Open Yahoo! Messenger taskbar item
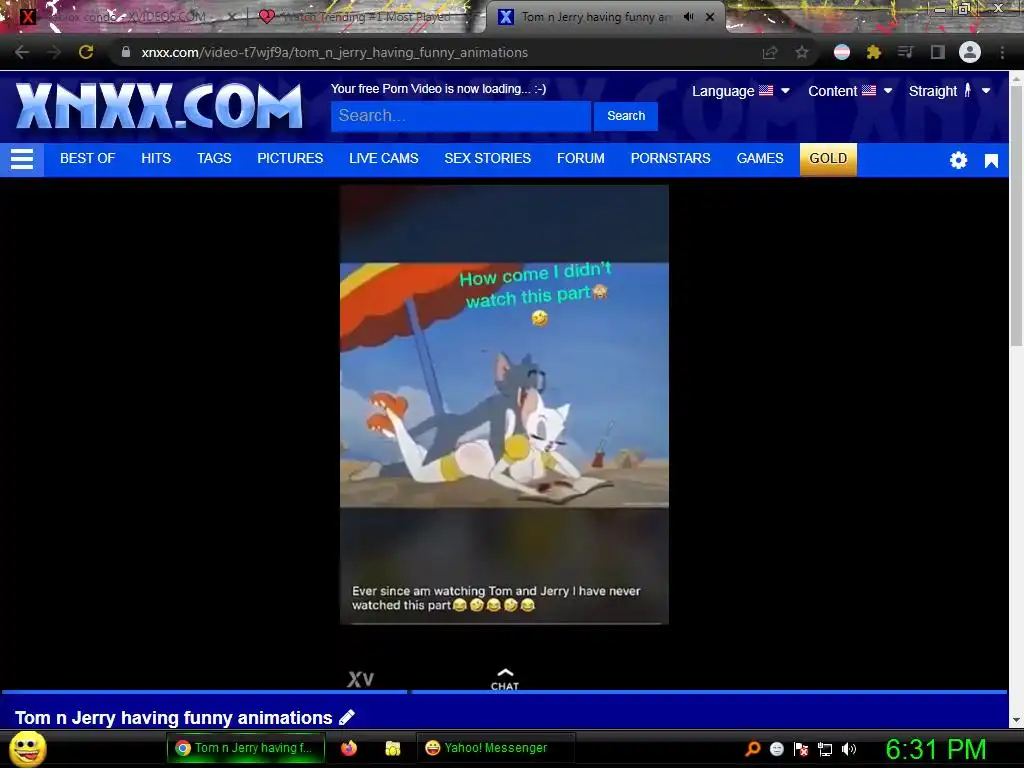The image size is (1024, 768). pos(495,748)
